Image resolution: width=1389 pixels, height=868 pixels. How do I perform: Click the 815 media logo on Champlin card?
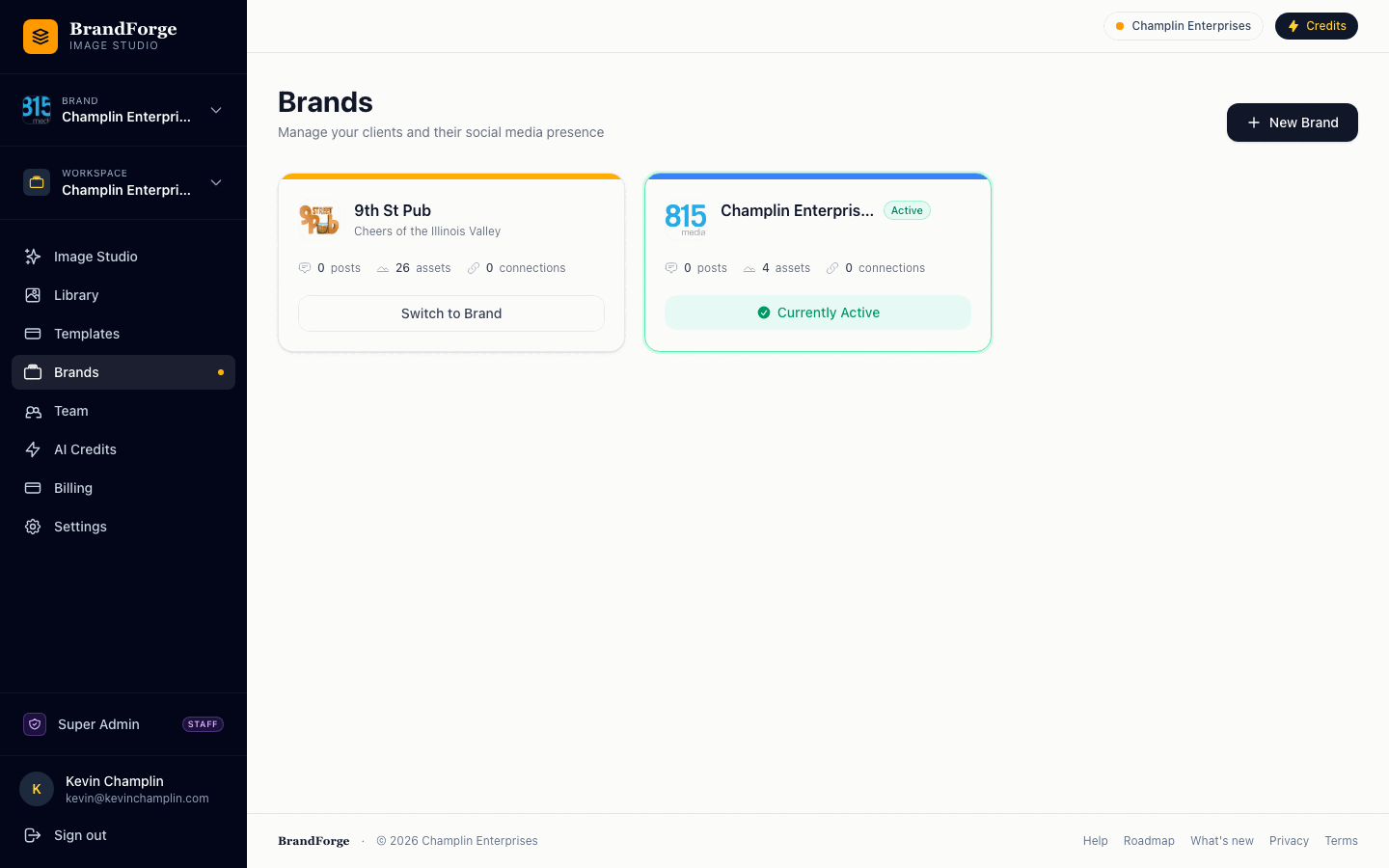pyautogui.click(x=686, y=219)
